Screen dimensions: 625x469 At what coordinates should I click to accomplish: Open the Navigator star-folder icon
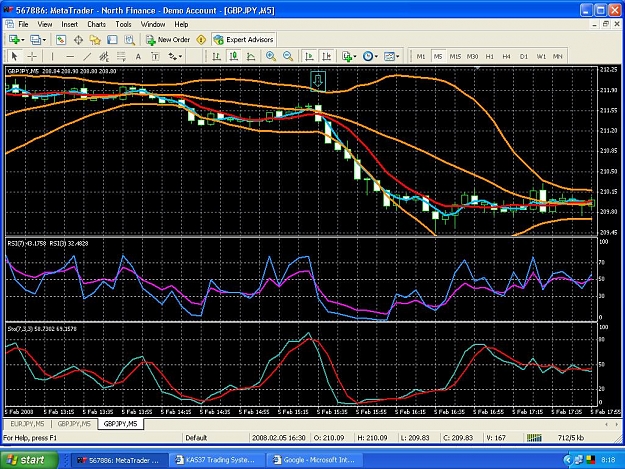coord(95,40)
